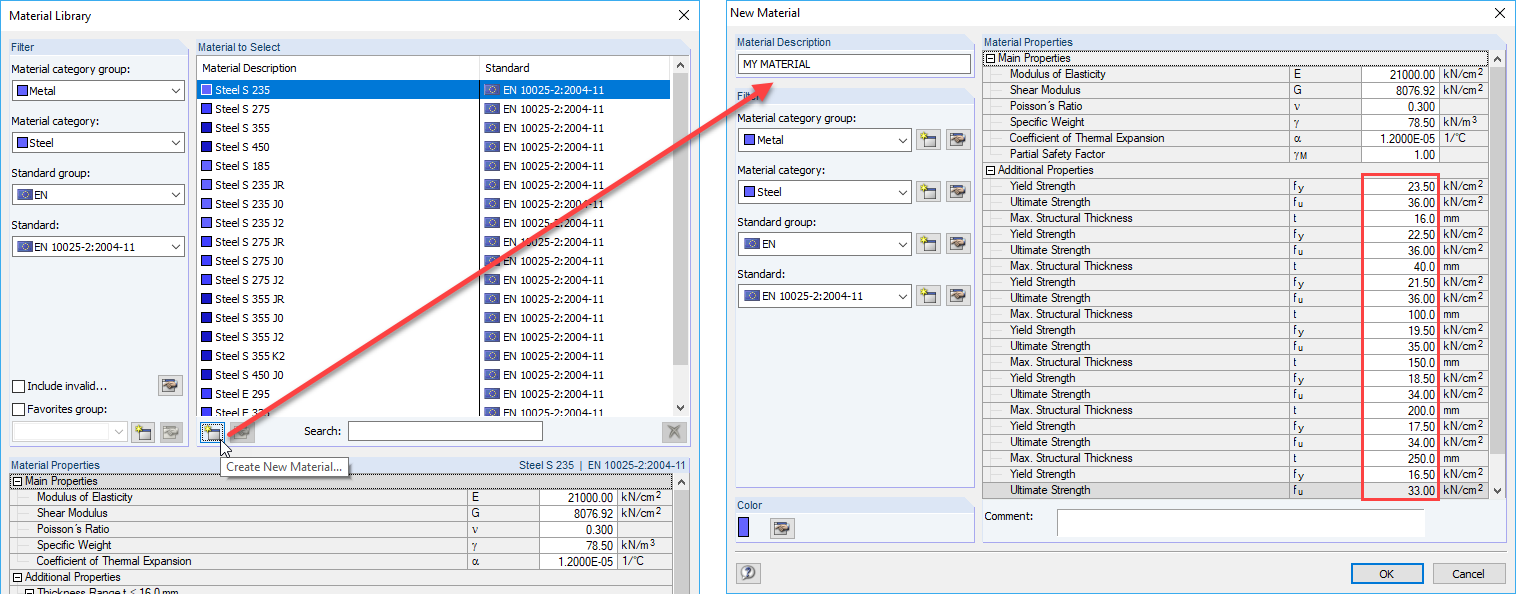This screenshot has width=1516, height=594.
Task: Edit material category group in New Material
Action: pyautogui.click(x=958, y=140)
